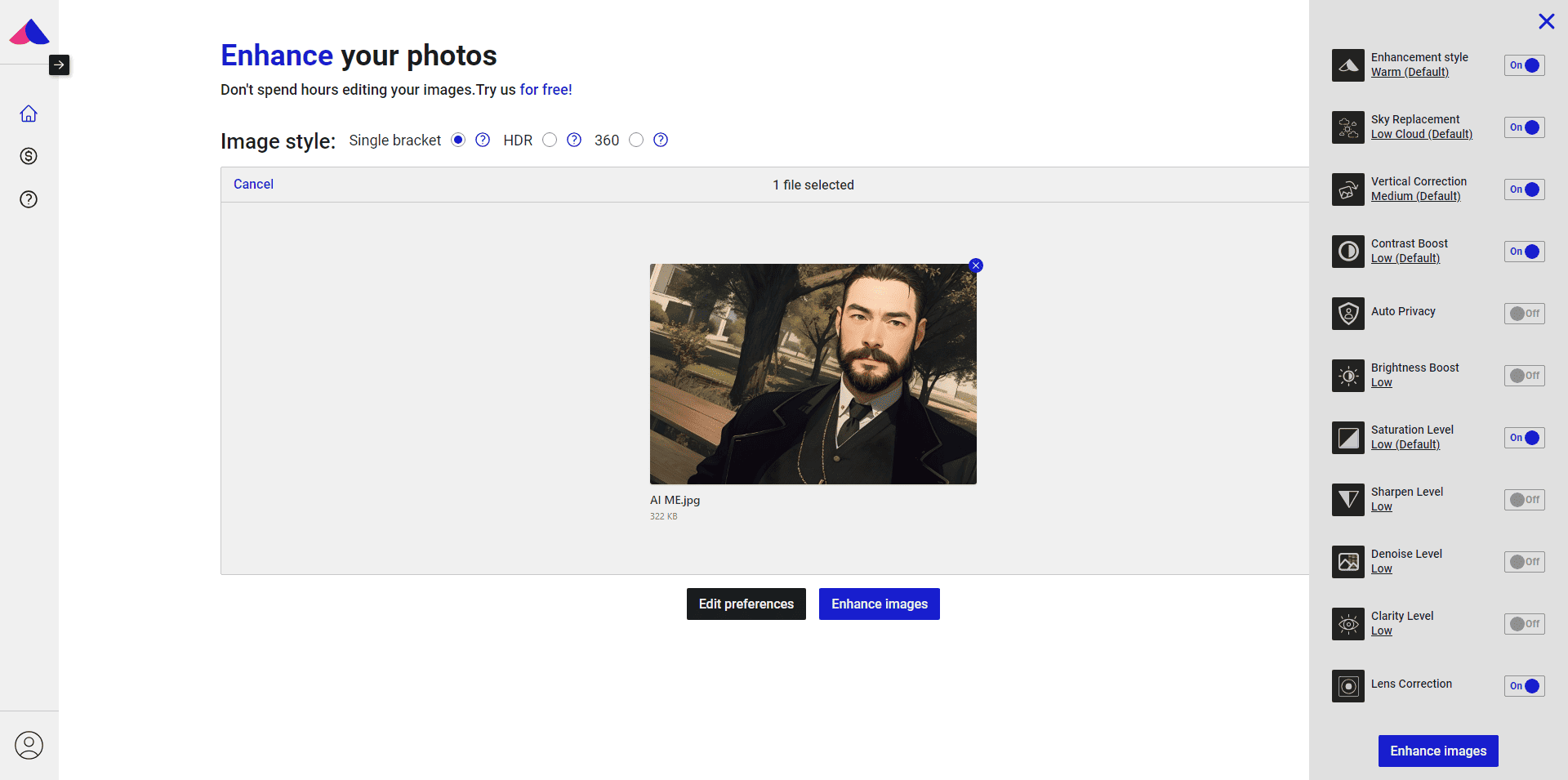1568x780 pixels.
Task: Click the Lens Correction icon
Action: point(1348,686)
